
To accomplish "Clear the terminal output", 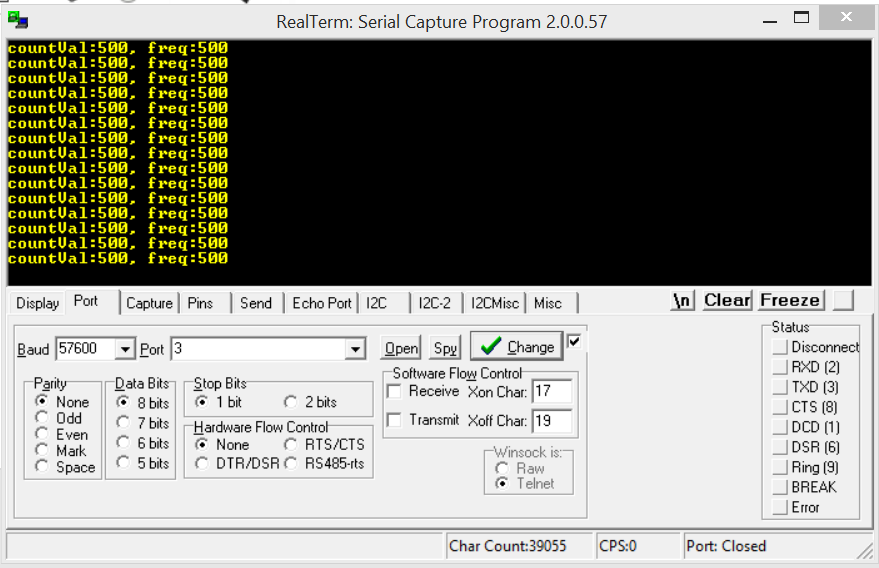I will coord(727,301).
